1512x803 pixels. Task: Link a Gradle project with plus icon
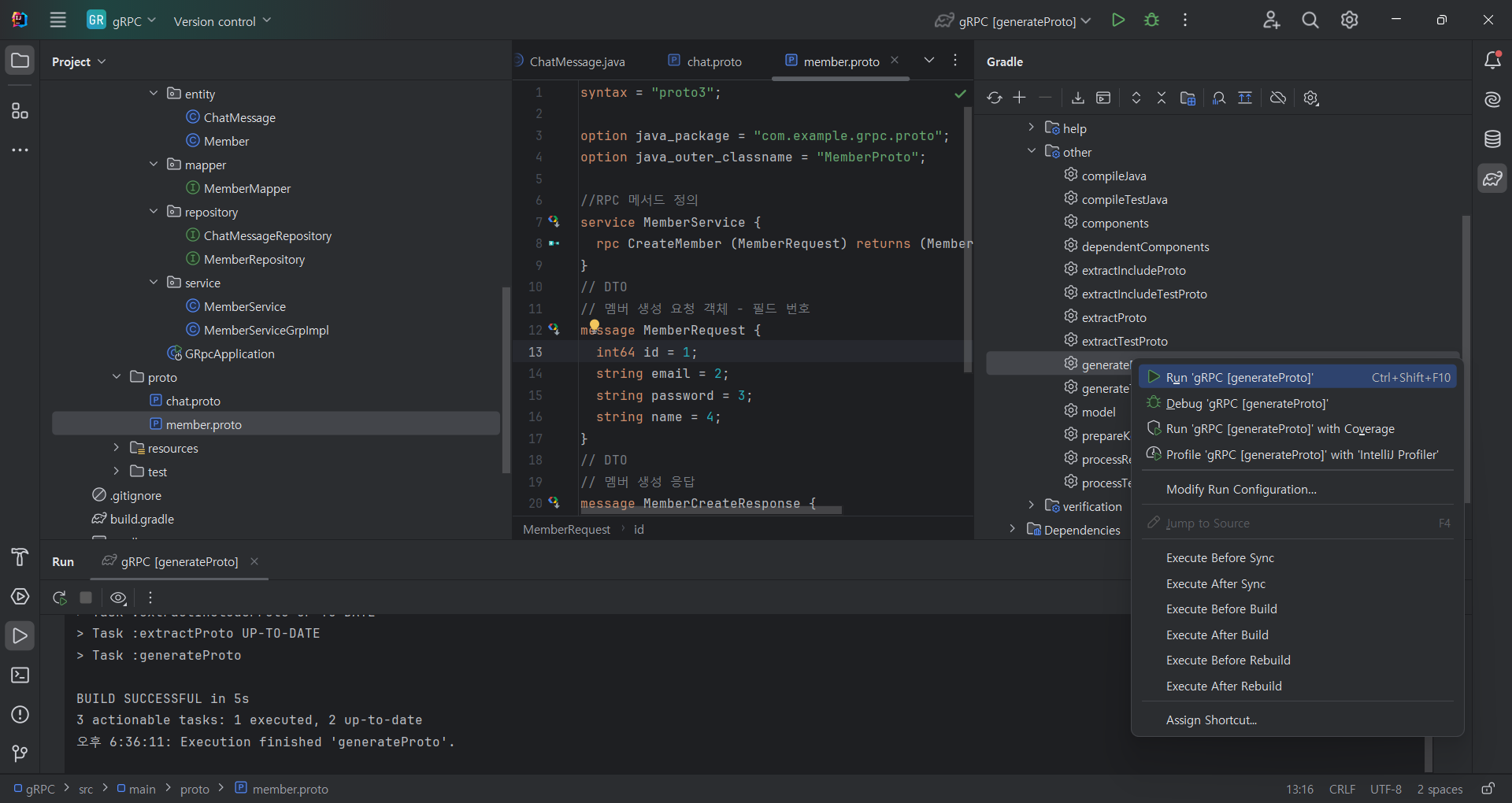pos(1020,98)
